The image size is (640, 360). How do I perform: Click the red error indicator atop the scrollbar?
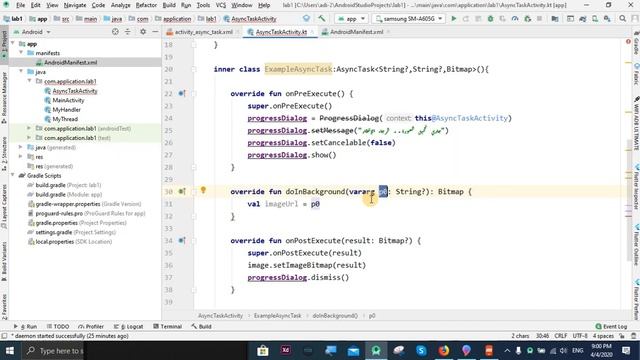click(628, 42)
